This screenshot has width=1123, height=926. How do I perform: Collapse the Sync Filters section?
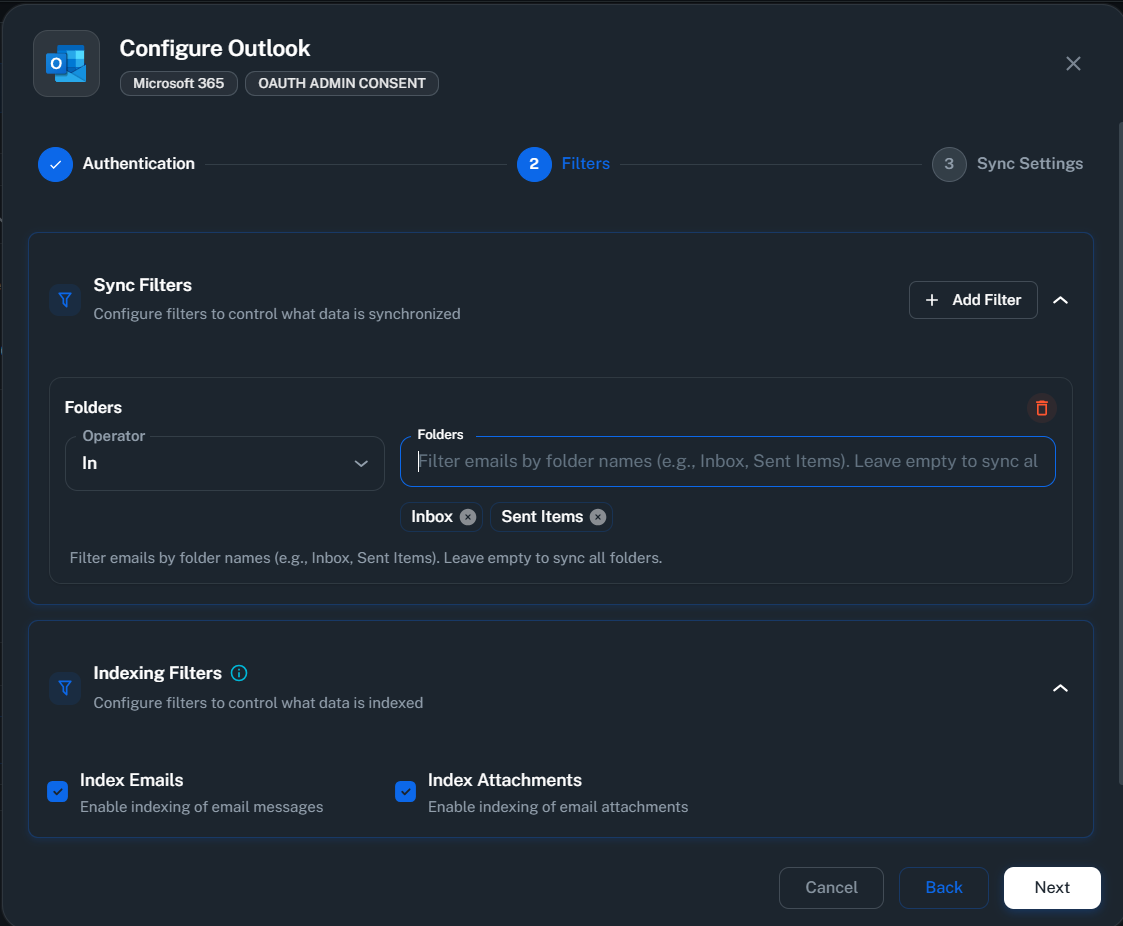(x=1060, y=299)
